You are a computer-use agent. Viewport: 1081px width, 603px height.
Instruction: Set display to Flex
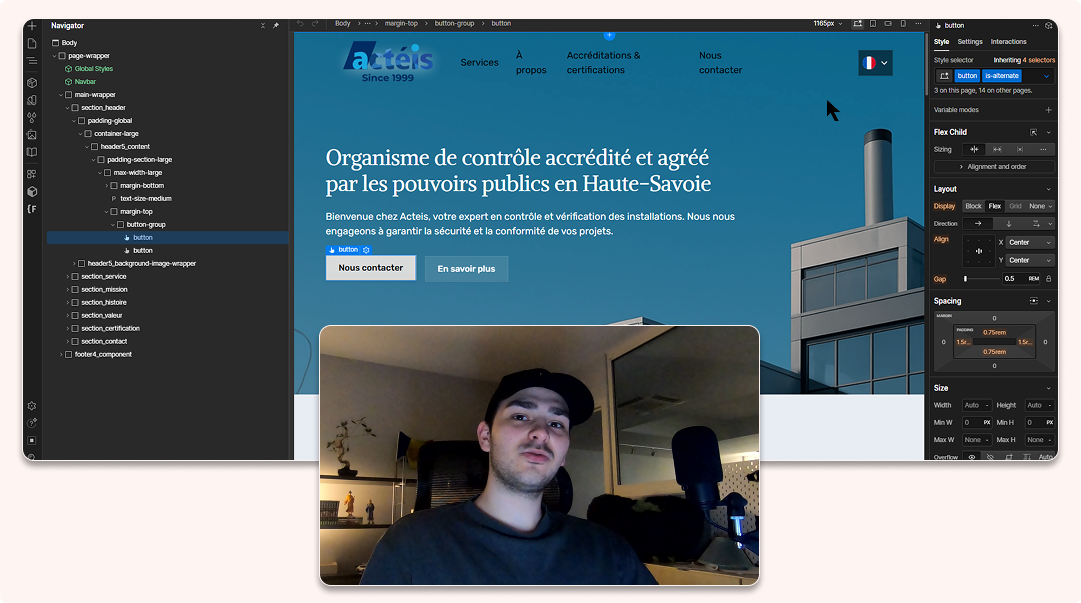pyautogui.click(x=995, y=206)
